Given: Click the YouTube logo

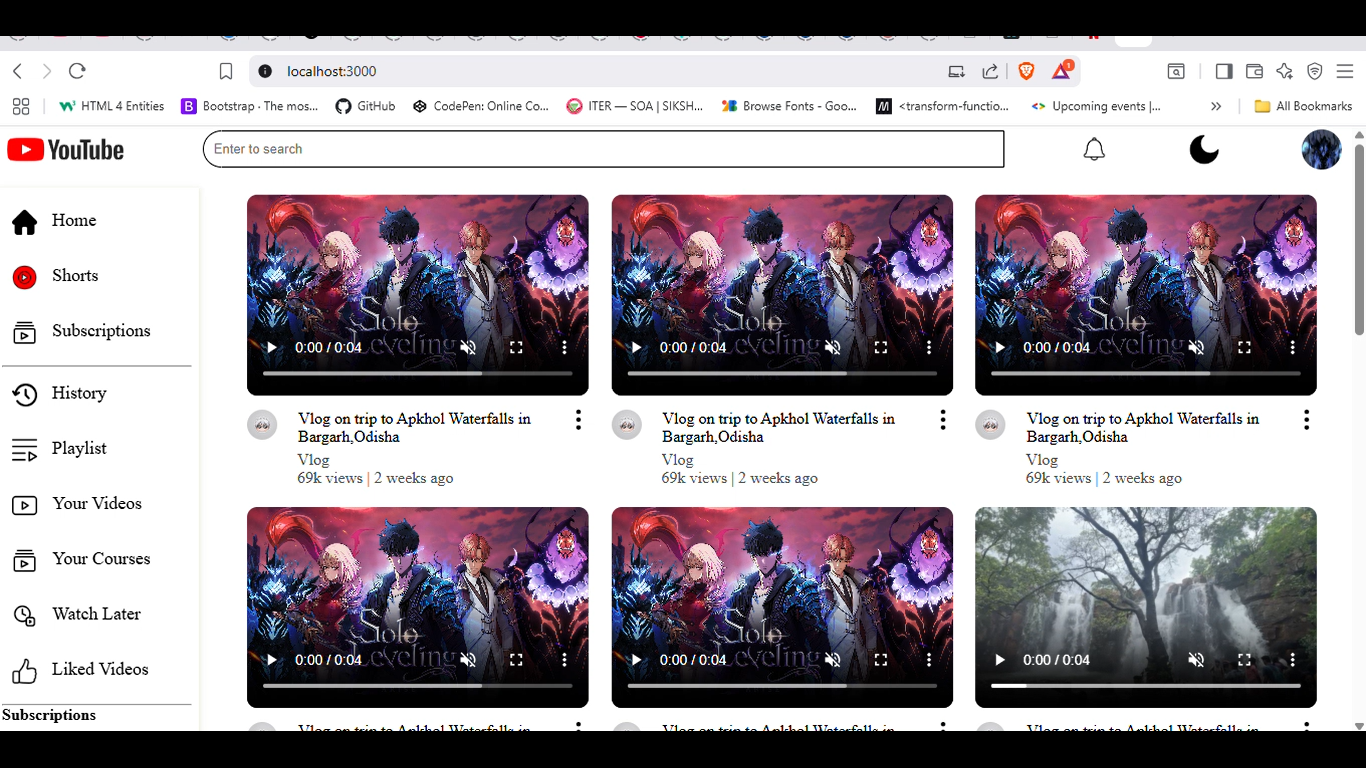Looking at the screenshot, I should pyautogui.click(x=66, y=150).
